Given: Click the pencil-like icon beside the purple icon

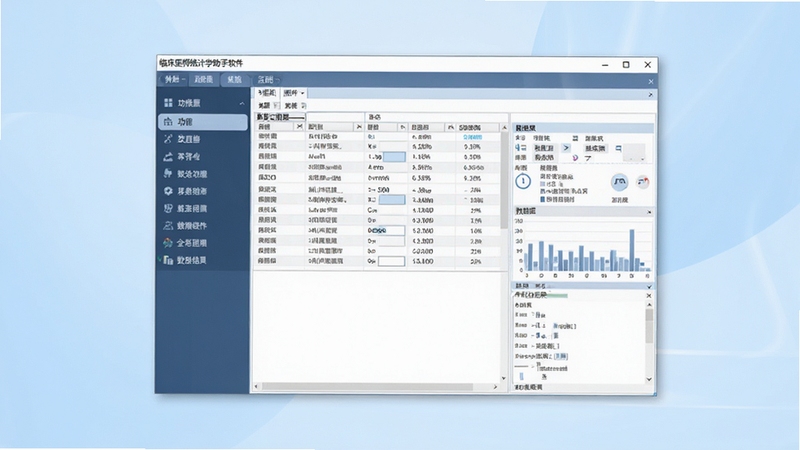Looking at the screenshot, I should (588, 158).
